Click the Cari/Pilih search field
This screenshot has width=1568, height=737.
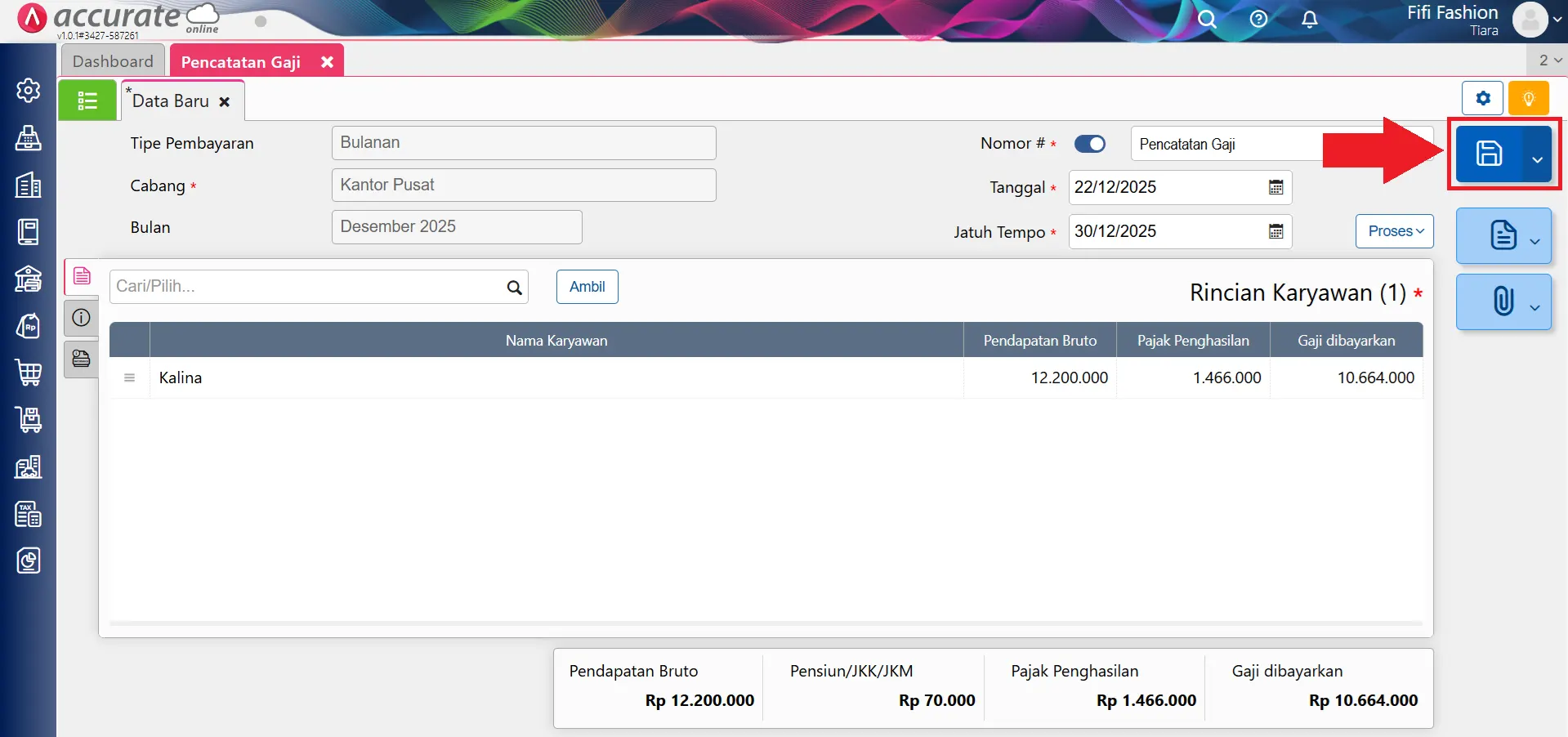309,287
